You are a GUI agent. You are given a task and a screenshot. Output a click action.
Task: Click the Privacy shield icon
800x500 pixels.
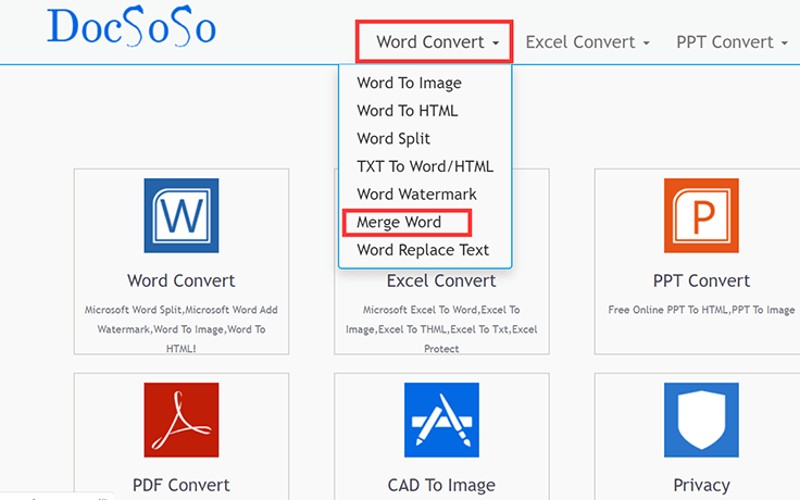click(x=701, y=420)
